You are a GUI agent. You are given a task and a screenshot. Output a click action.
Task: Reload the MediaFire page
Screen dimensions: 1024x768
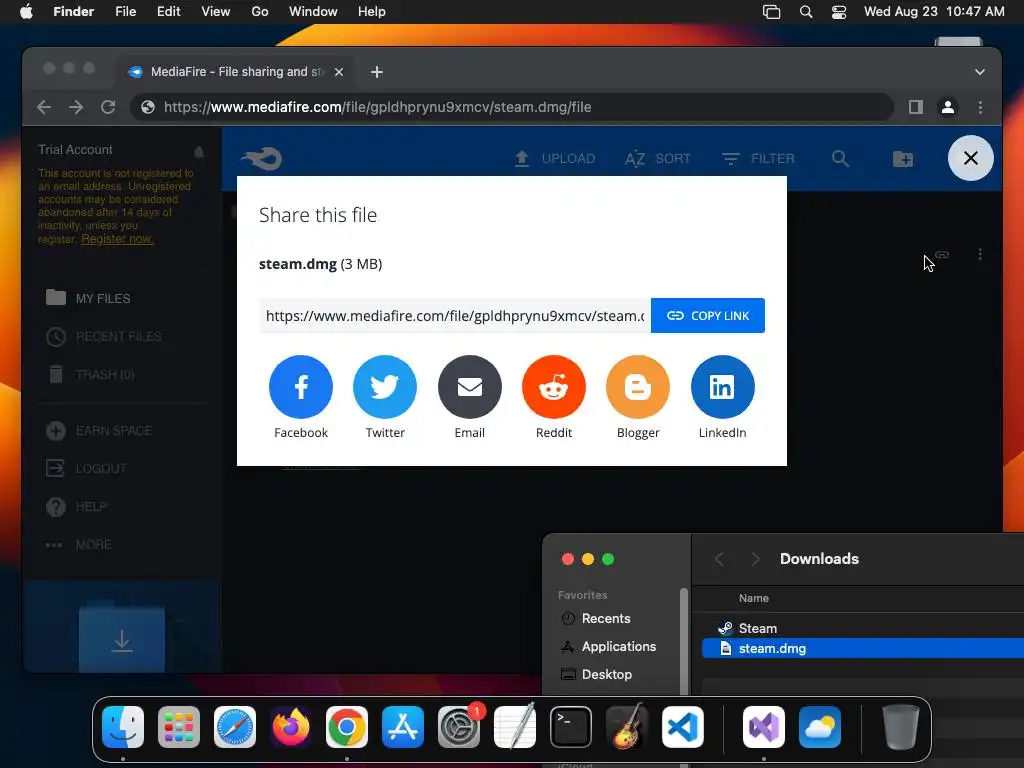point(108,107)
